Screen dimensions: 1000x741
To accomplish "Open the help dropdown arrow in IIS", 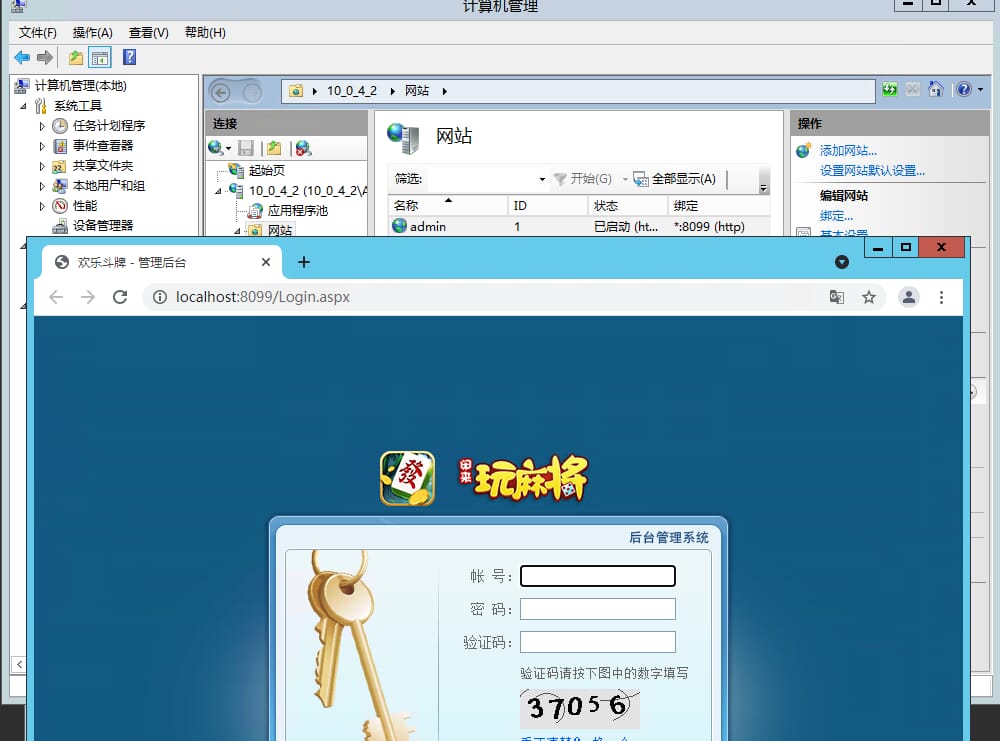I will (x=978, y=89).
